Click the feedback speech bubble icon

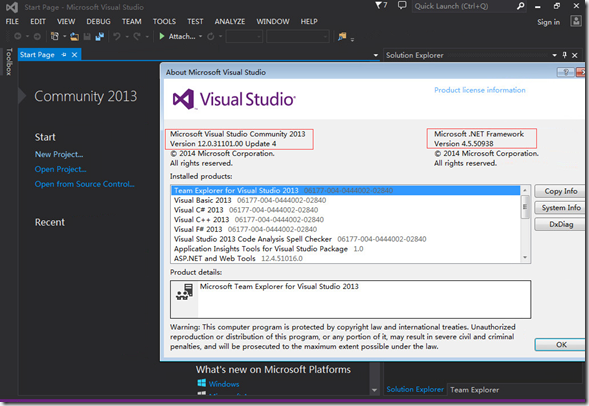tap(402, 5)
